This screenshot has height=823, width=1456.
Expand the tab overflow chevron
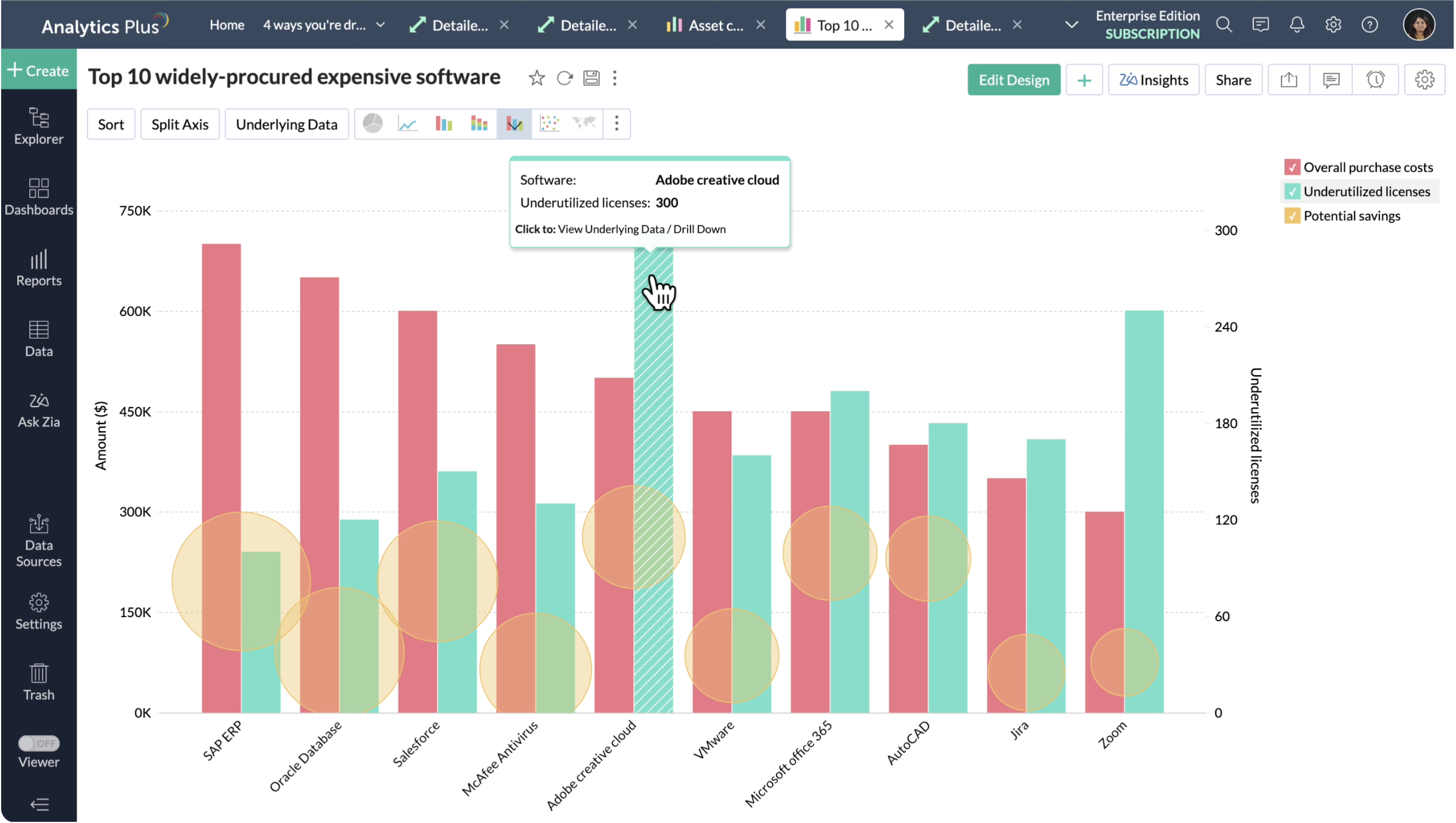[x=1071, y=25]
